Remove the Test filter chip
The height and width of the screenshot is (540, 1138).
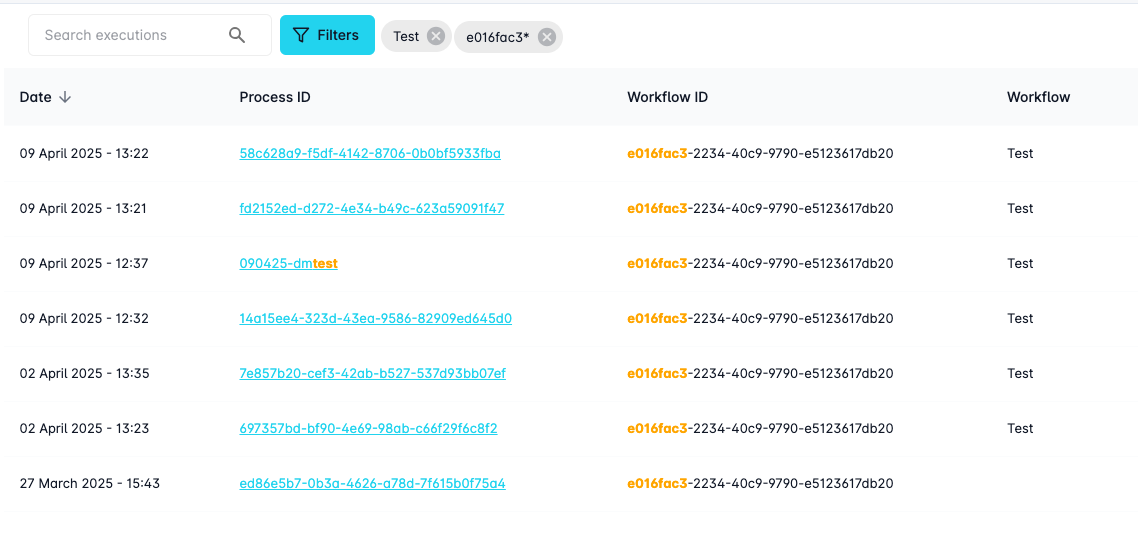click(x=435, y=36)
